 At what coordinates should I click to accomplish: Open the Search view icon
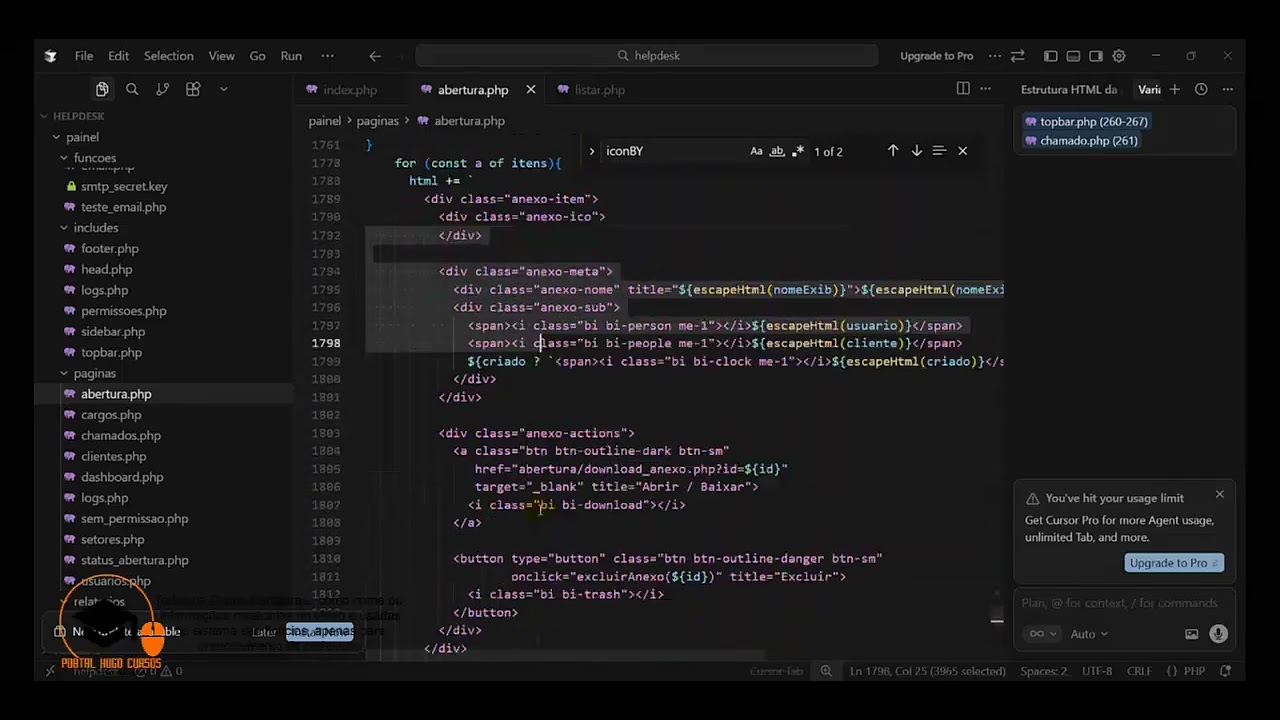132,89
